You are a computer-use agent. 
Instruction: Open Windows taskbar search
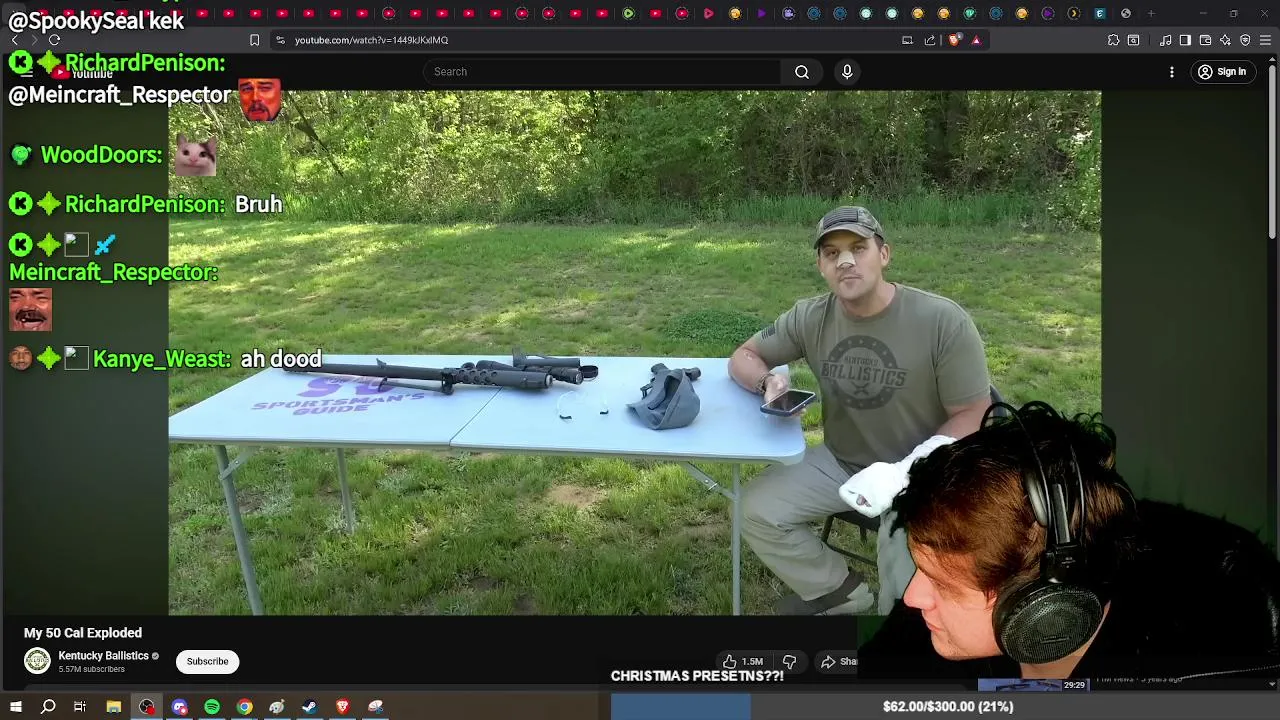(x=48, y=707)
